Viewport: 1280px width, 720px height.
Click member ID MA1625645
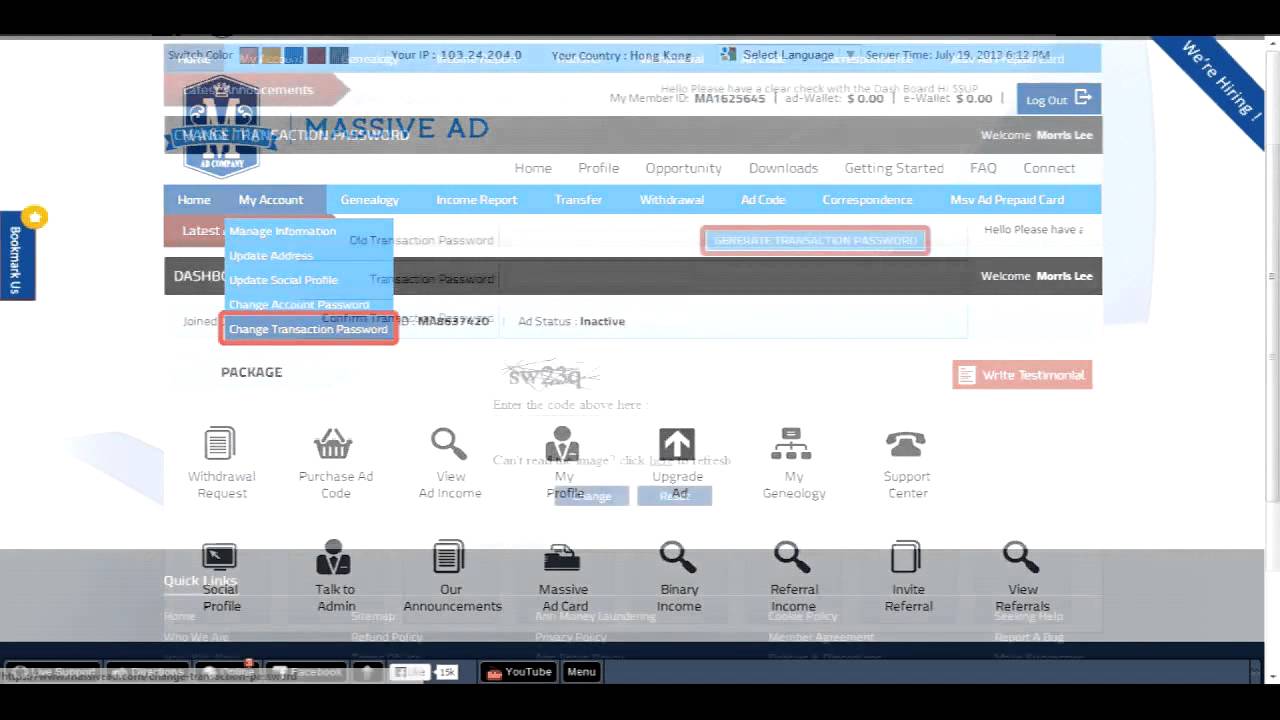730,99
